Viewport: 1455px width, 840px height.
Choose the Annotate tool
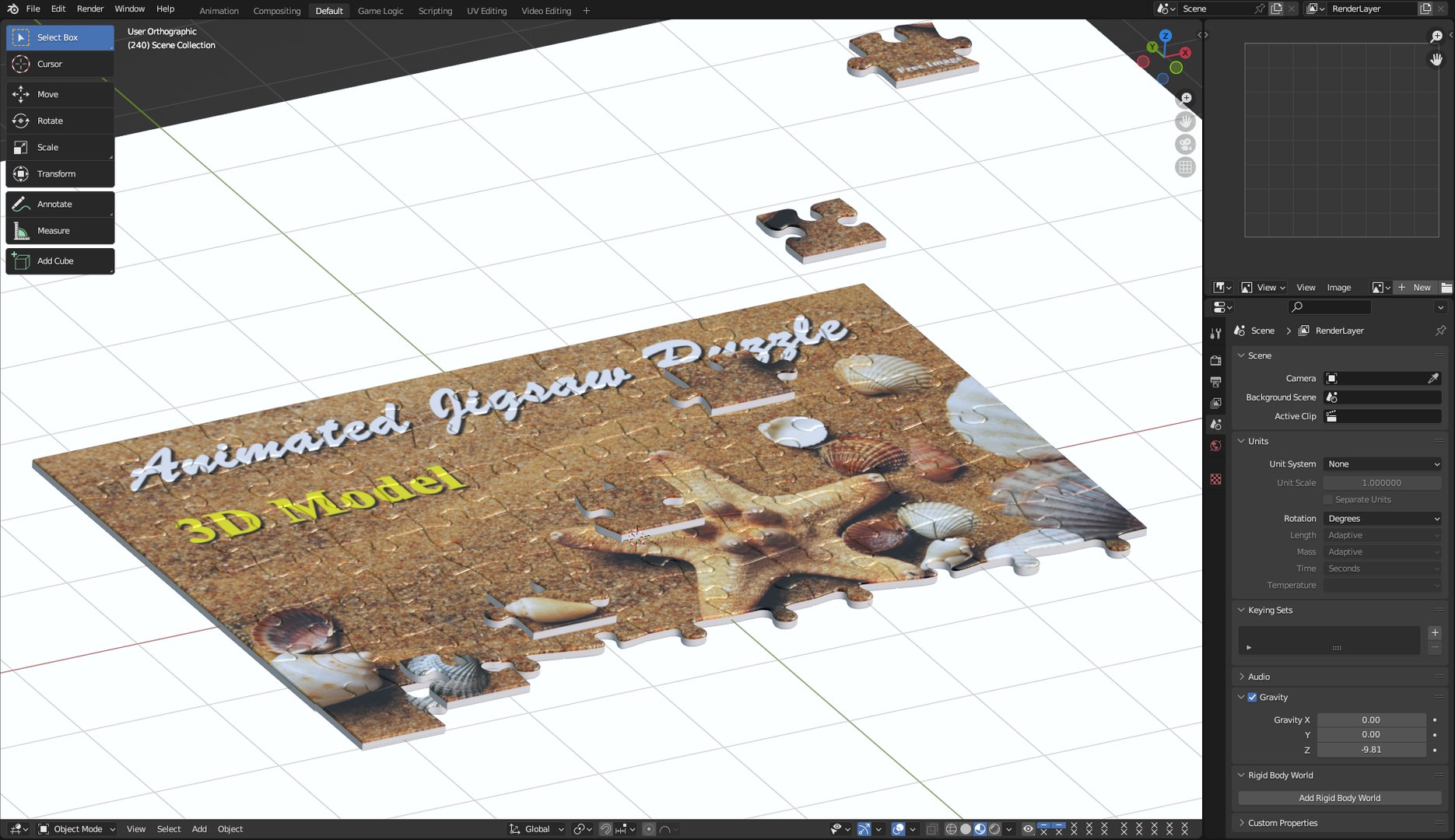click(60, 204)
